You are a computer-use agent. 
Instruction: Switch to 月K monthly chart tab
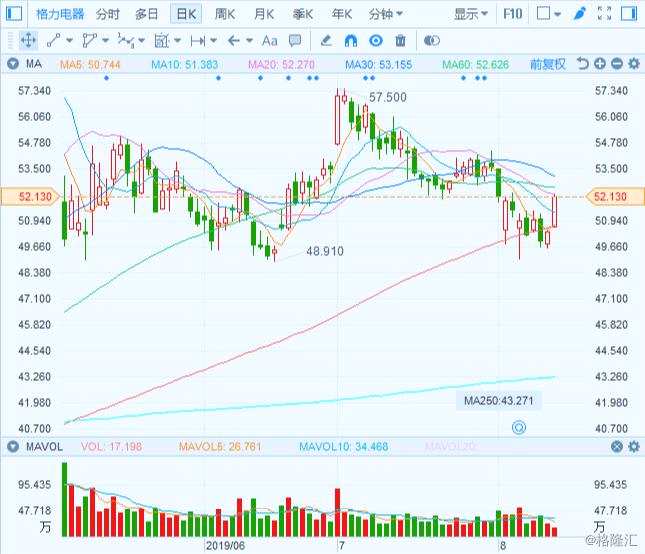coord(264,14)
